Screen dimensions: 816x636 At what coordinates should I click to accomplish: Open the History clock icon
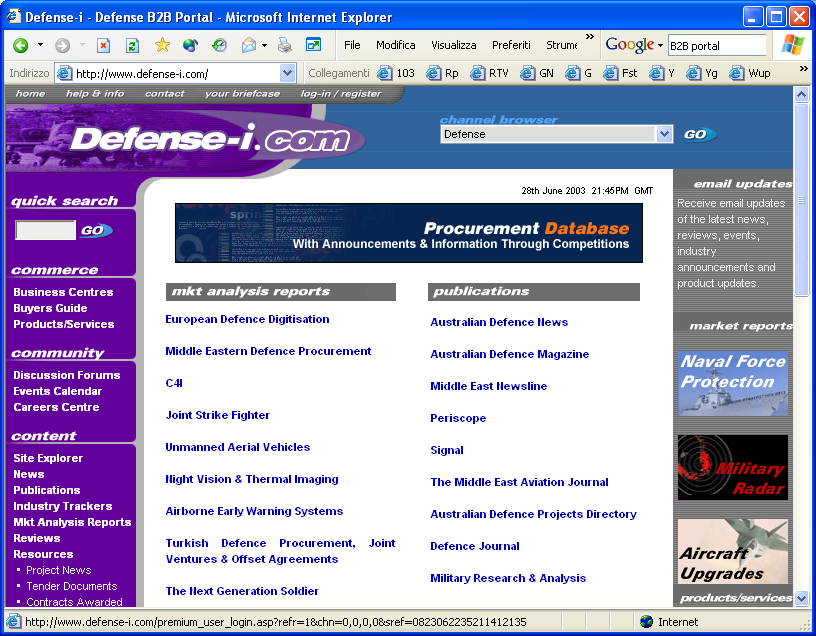(219, 46)
